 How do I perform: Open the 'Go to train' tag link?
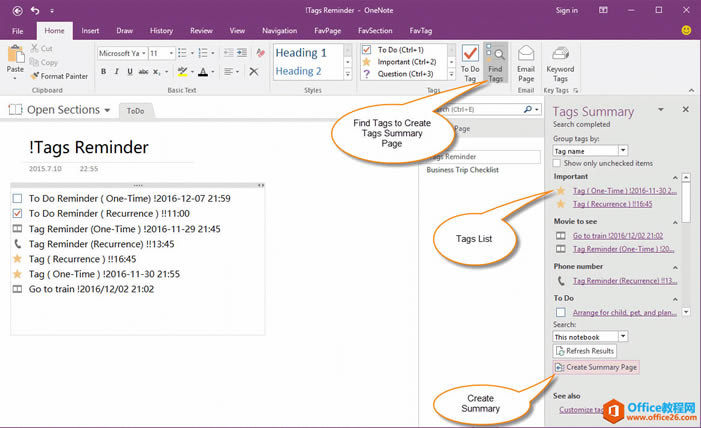pyautogui.click(x=617, y=236)
